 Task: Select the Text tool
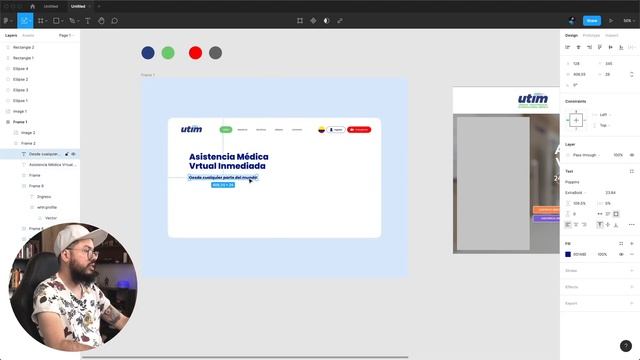tap(88, 20)
